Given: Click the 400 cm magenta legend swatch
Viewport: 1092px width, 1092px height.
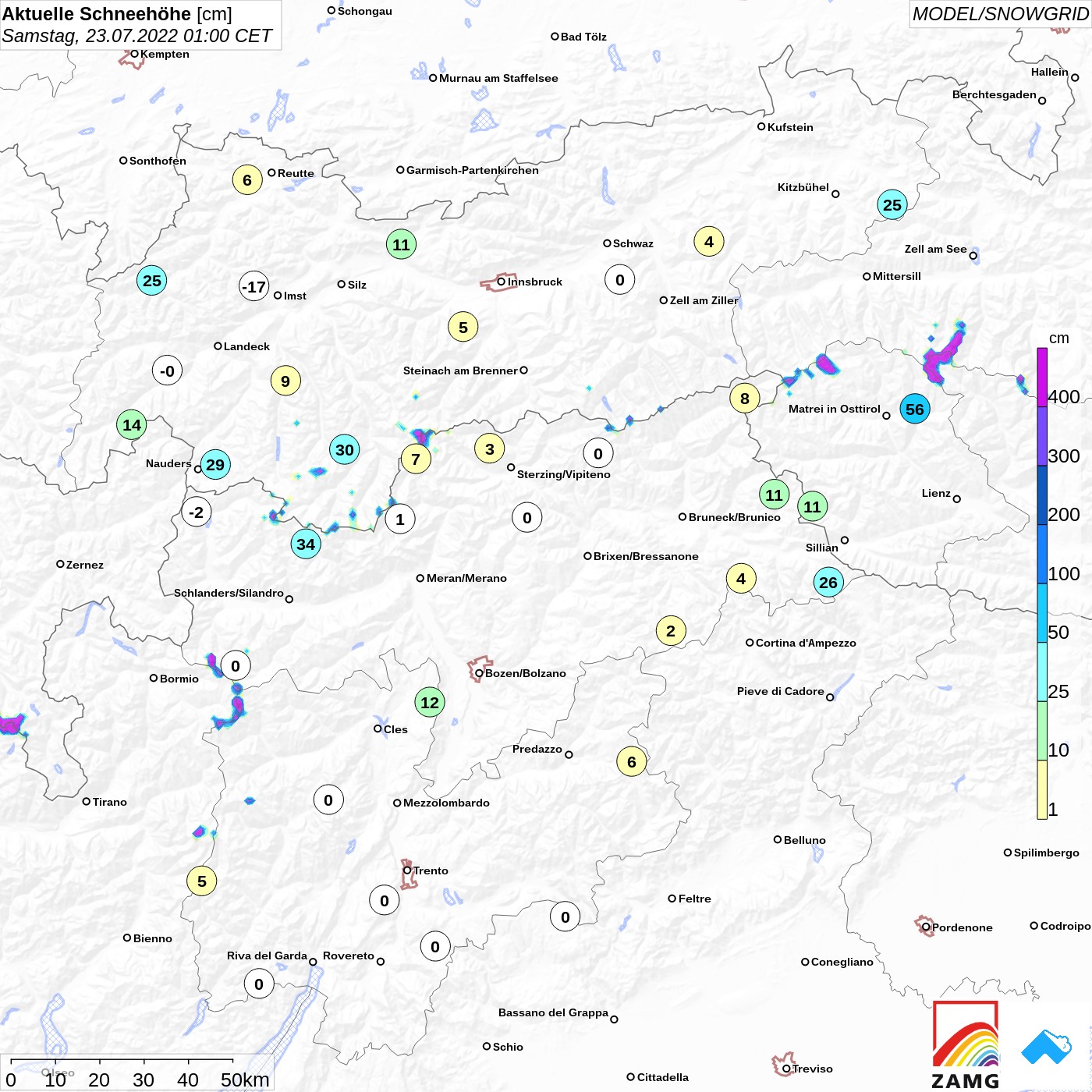Looking at the screenshot, I should tap(1042, 378).
